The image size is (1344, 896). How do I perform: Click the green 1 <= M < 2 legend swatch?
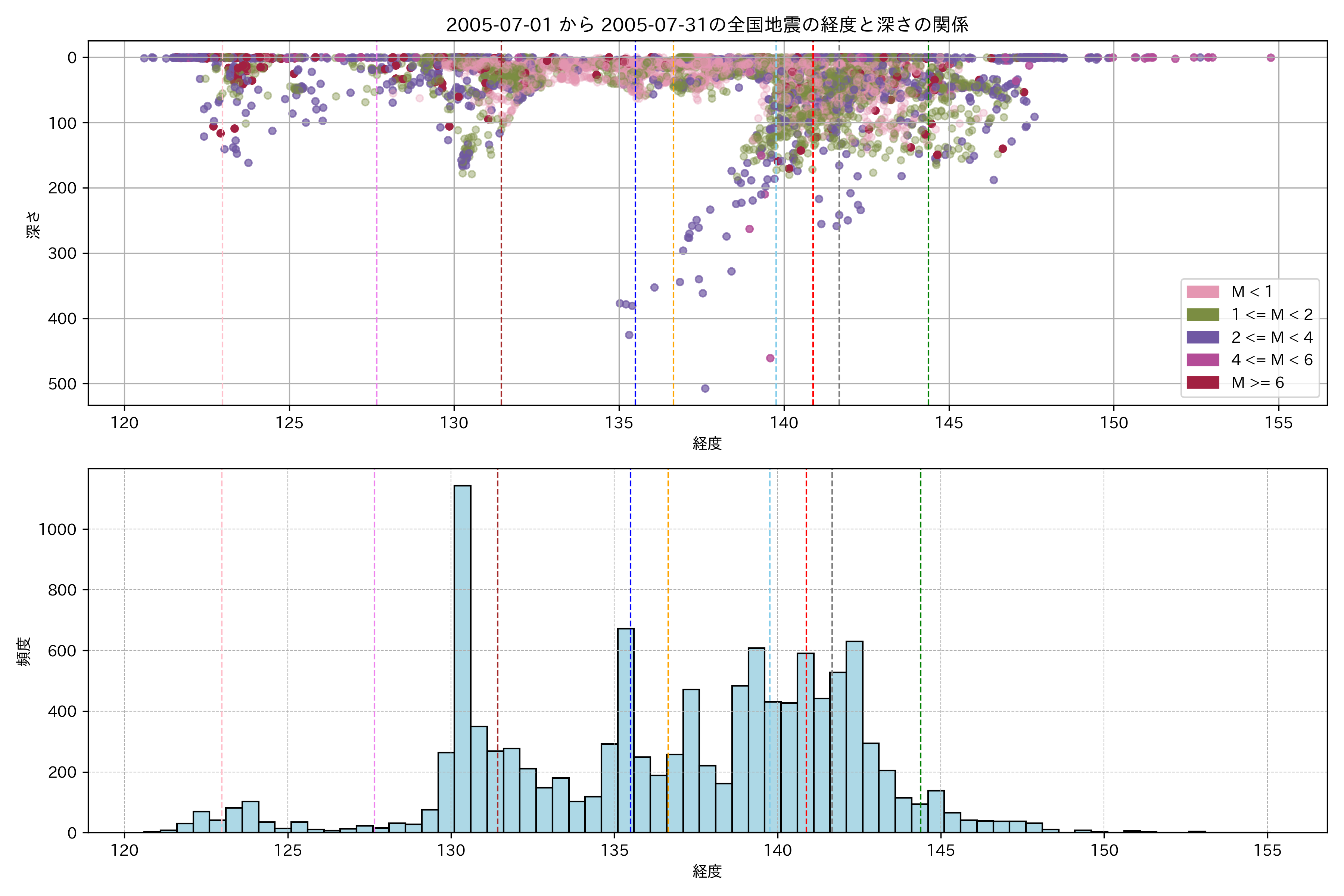[x=1203, y=315]
